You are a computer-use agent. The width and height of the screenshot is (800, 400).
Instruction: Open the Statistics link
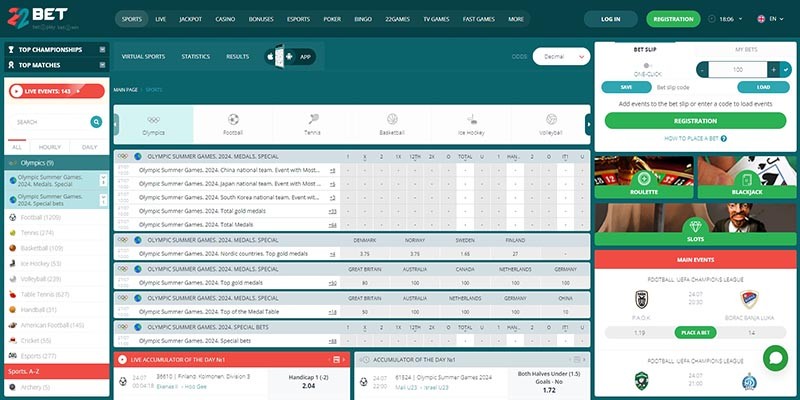pos(196,57)
